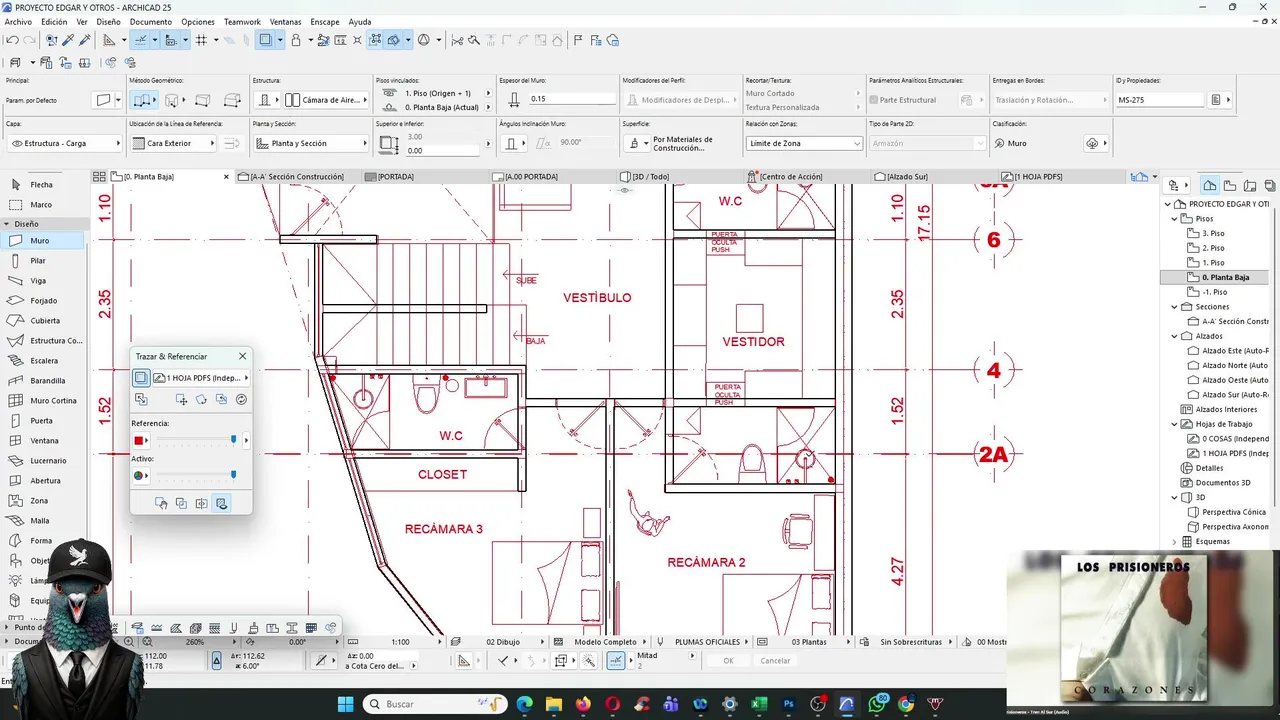Select the Escalera stair tool
This screenshot has width=1280, height=720.
pos(44,361)
